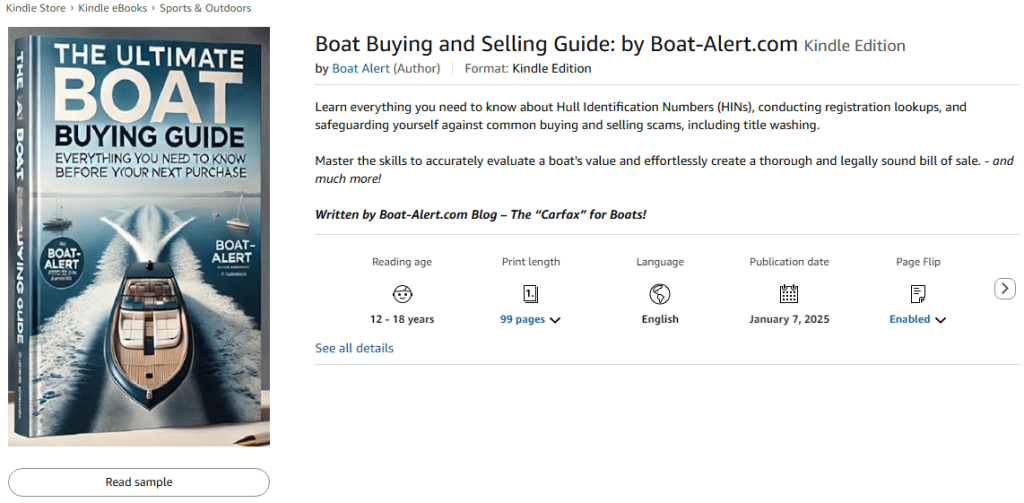Screen dimensions: 1024x503
Task: Click the 'Publication date' label
Action: (x=789, y=262)
